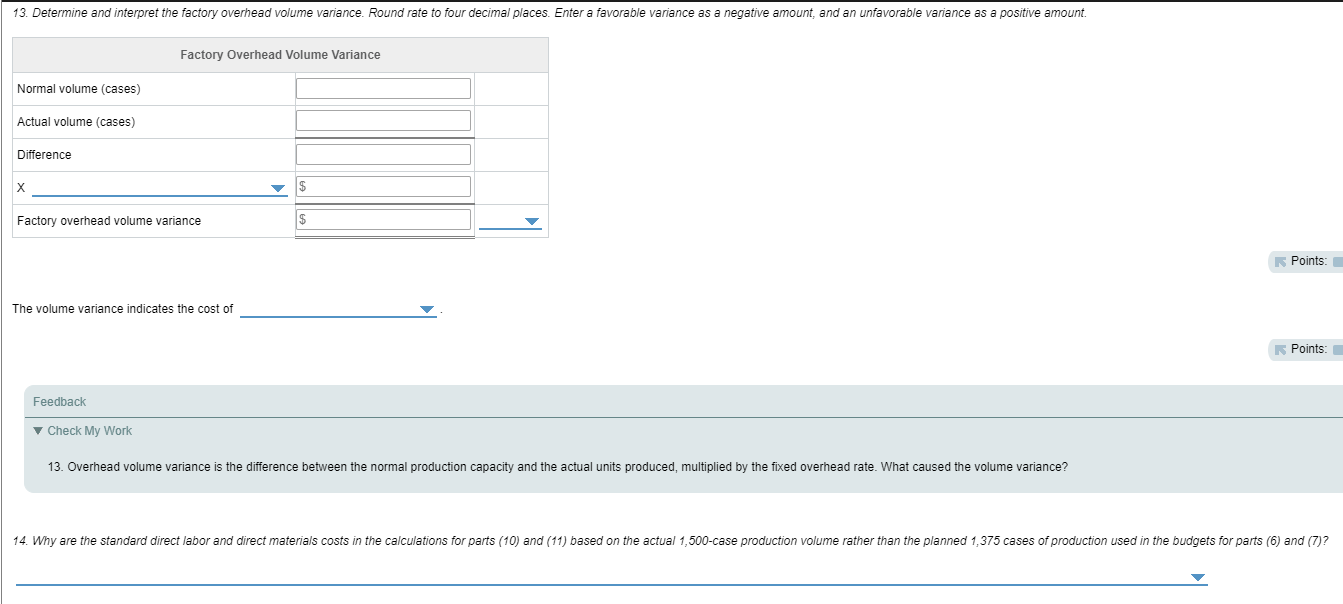This screenshot has width=1343, height=604.
Task: Click the question 13 feedback explanation text
Action: 558,466
